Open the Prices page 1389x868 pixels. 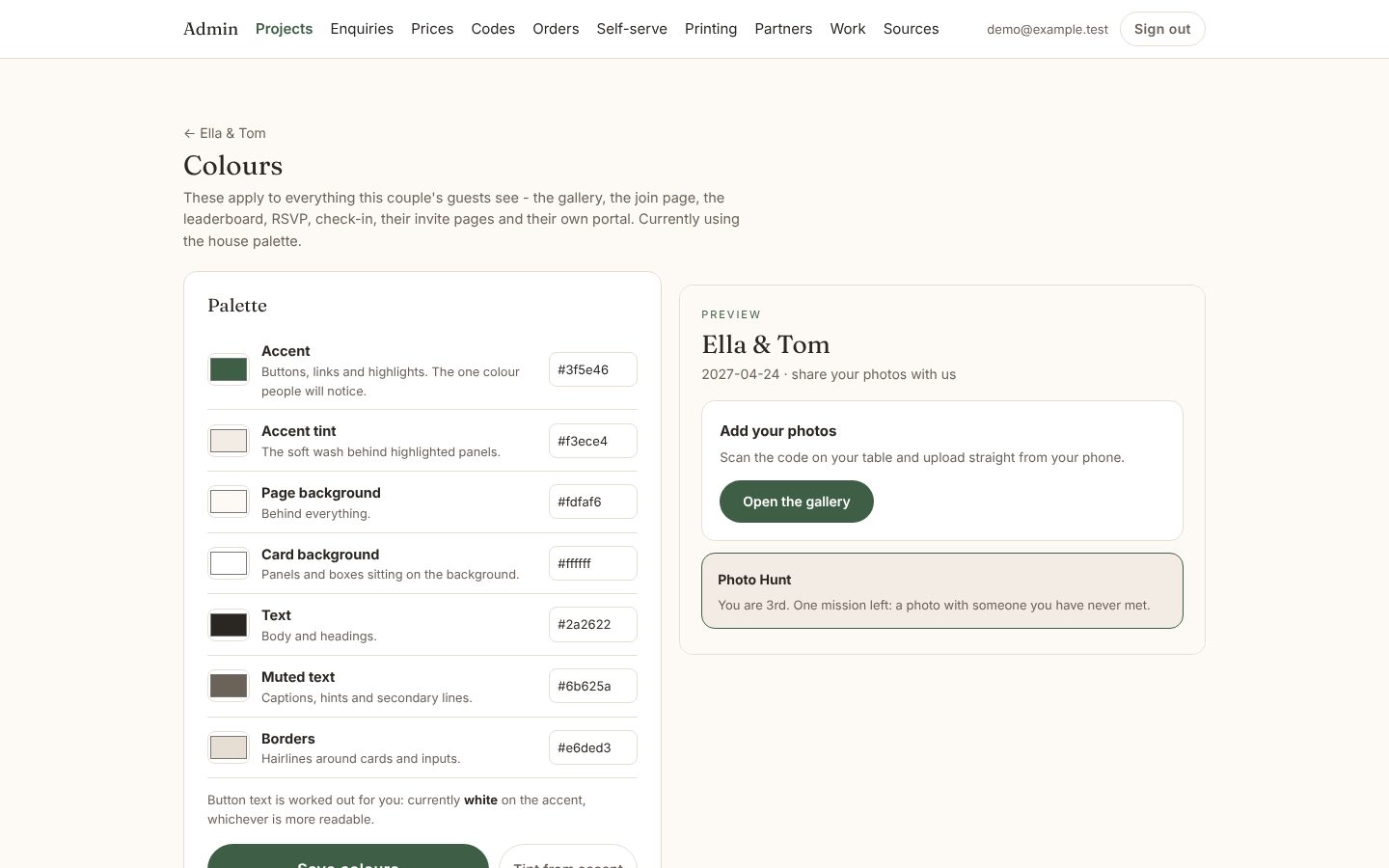(x=432, y=29)
